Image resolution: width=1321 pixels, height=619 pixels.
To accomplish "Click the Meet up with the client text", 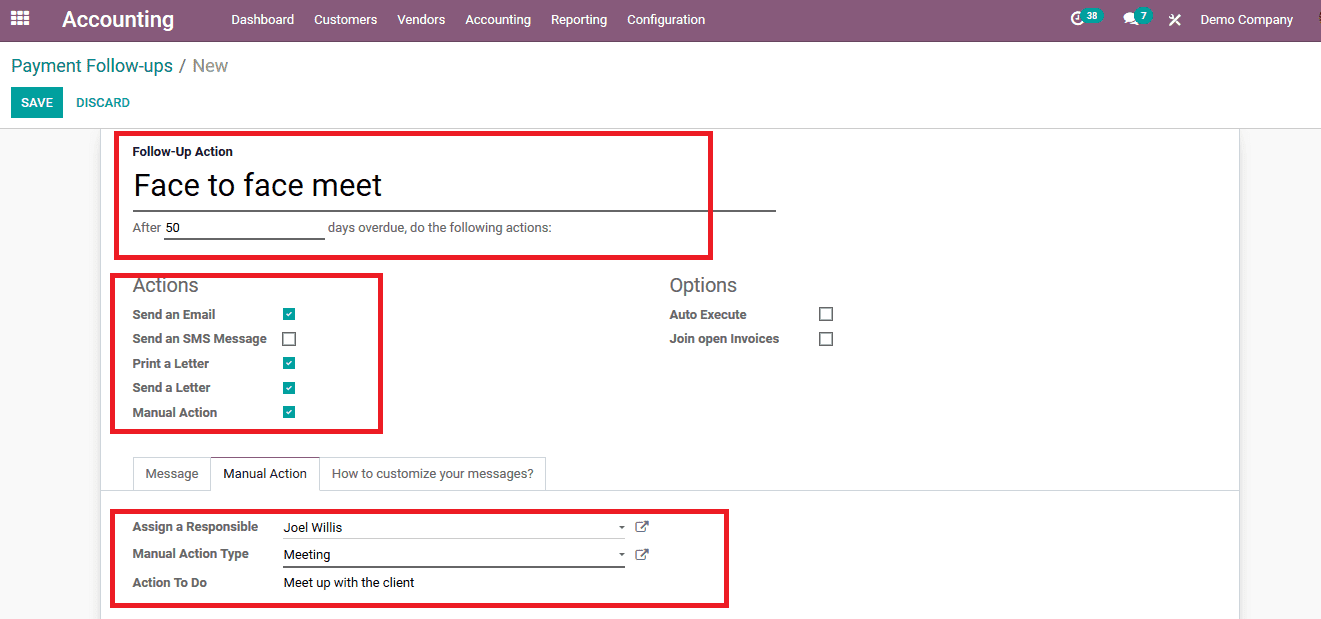I will coord(349,583).
